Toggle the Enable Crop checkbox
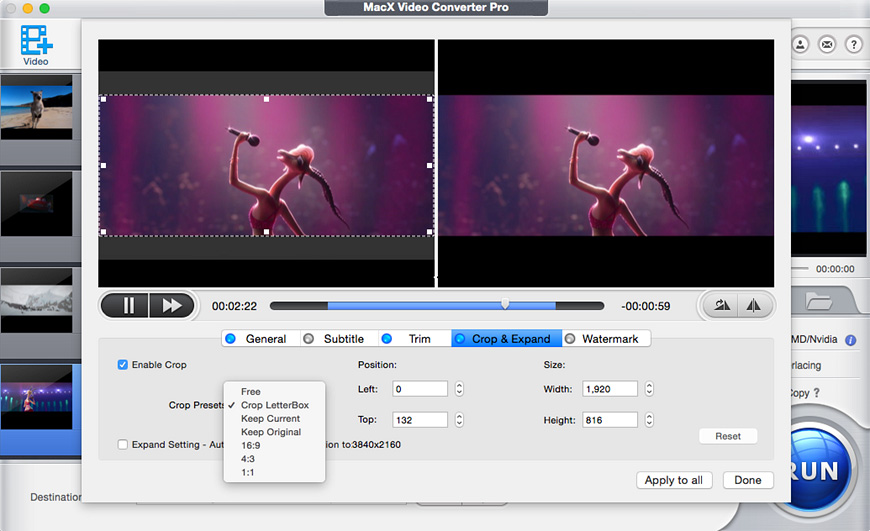The height and width of the screenshot is (531, 870). point(123,365)
